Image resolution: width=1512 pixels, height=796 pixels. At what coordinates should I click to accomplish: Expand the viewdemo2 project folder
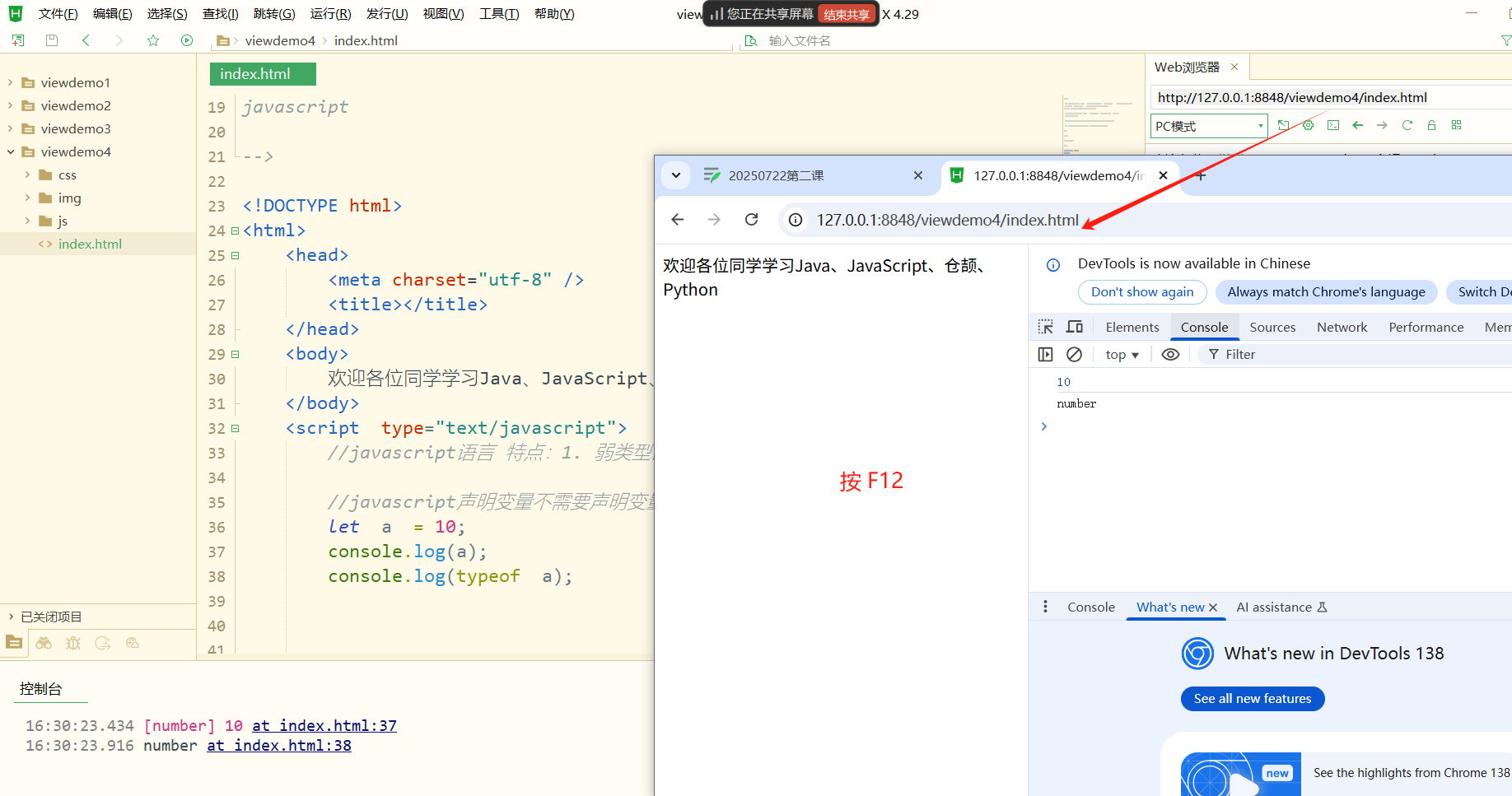click(10, 105)
